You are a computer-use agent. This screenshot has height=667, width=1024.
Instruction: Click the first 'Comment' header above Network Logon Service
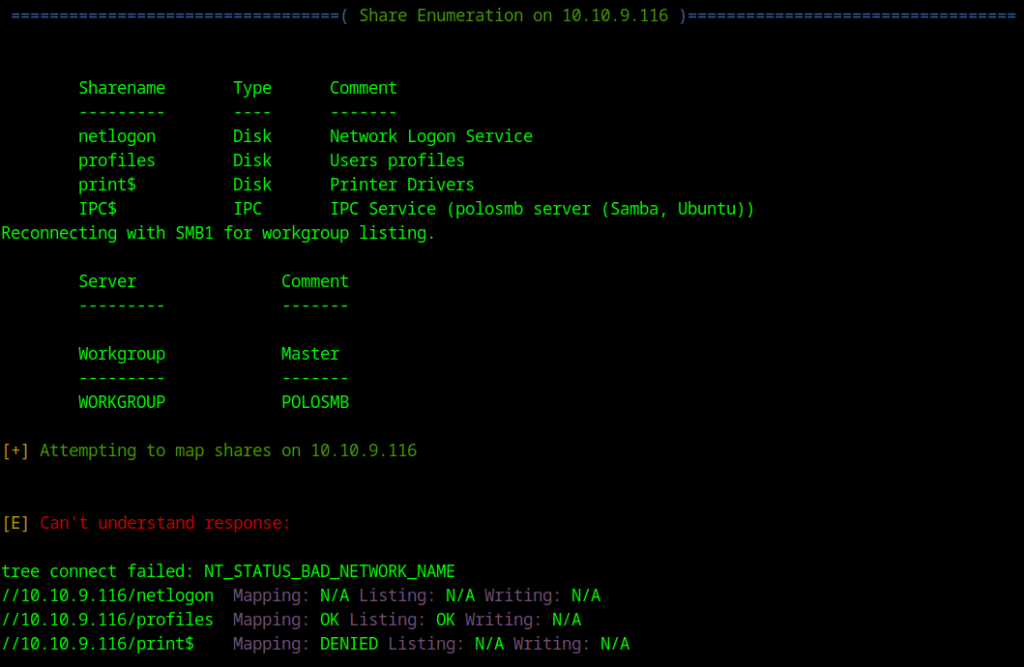[x=363, y=88]
